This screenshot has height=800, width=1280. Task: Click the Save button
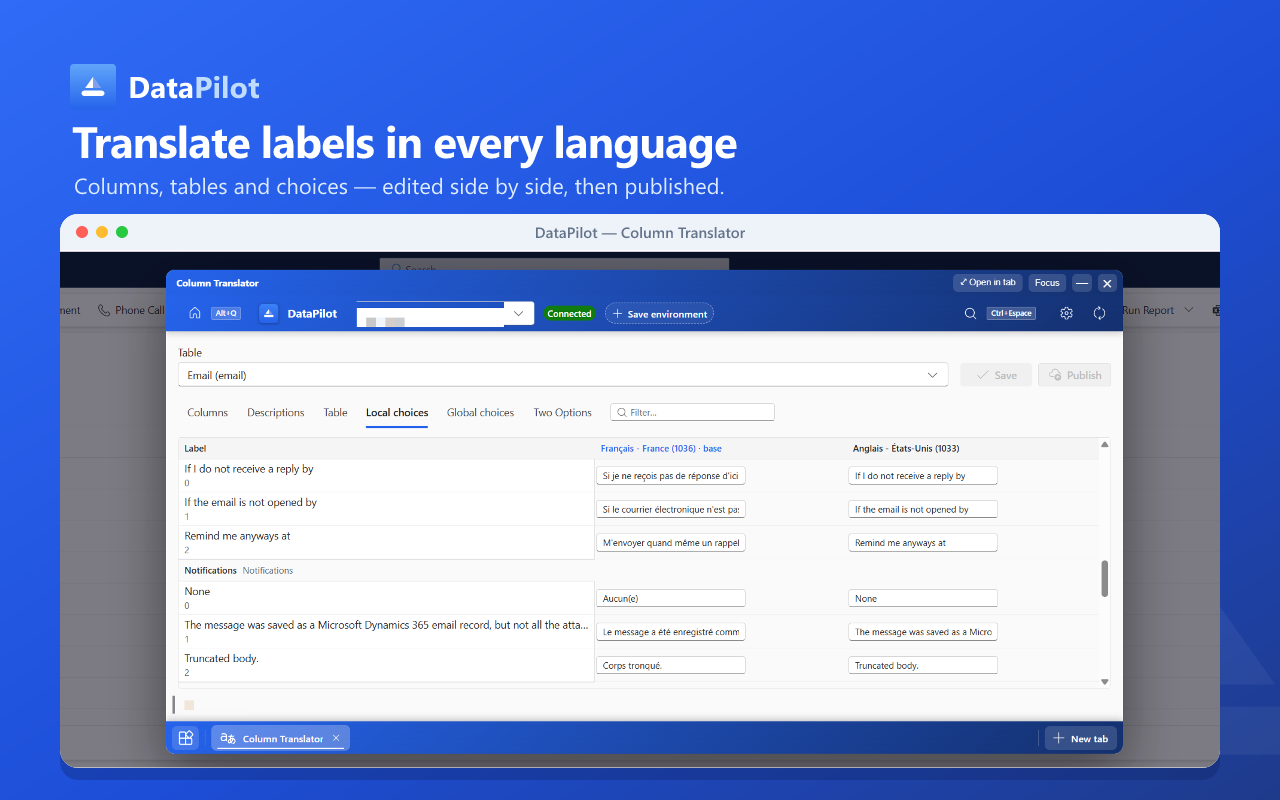pos(996,375)
